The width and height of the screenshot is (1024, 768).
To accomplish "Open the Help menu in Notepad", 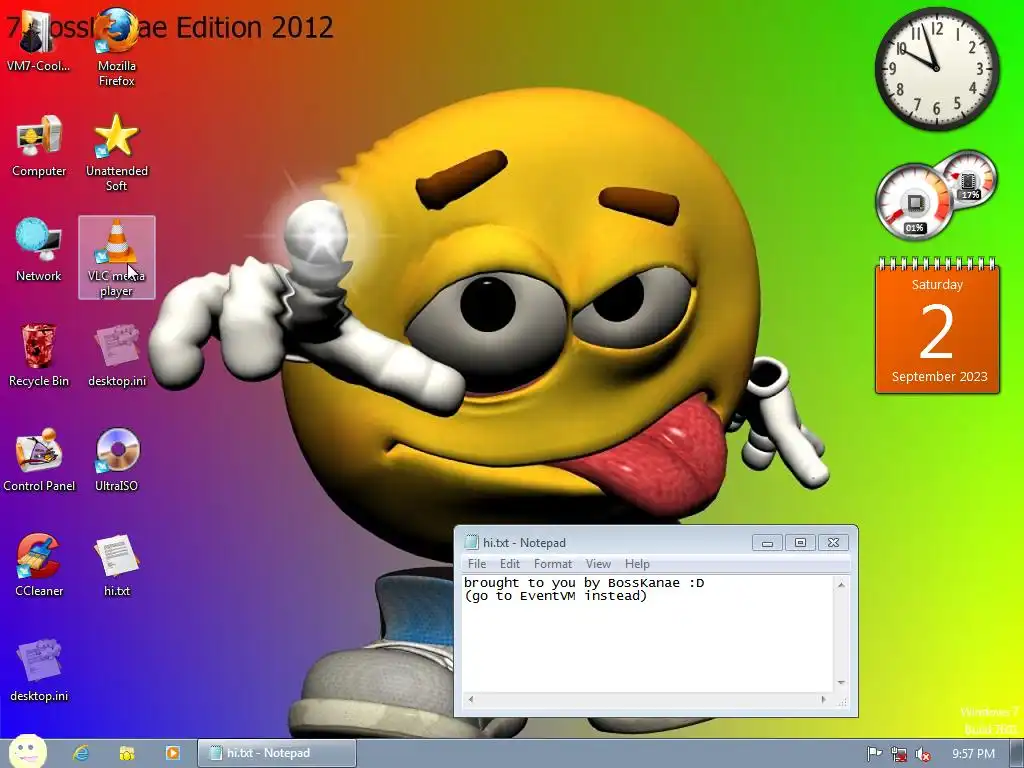I will click(637, 564).
